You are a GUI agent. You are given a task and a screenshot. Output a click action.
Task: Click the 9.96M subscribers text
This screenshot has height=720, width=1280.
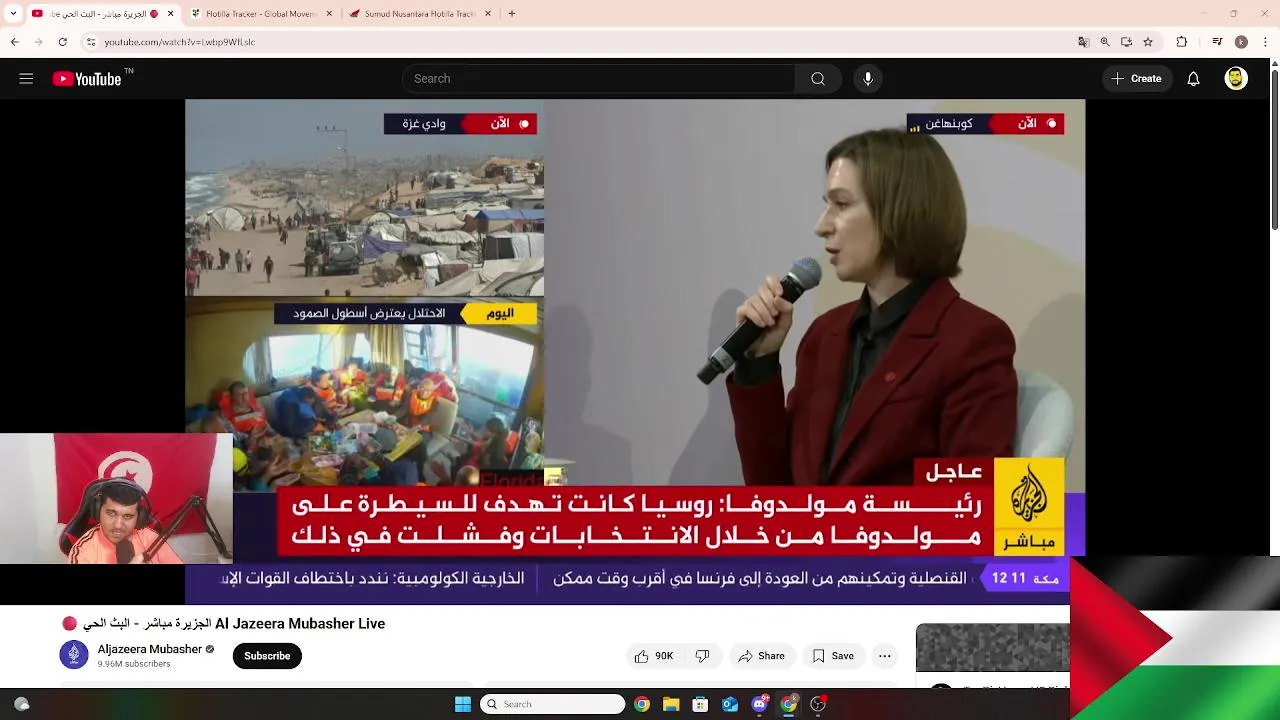[x=134, y=664]
